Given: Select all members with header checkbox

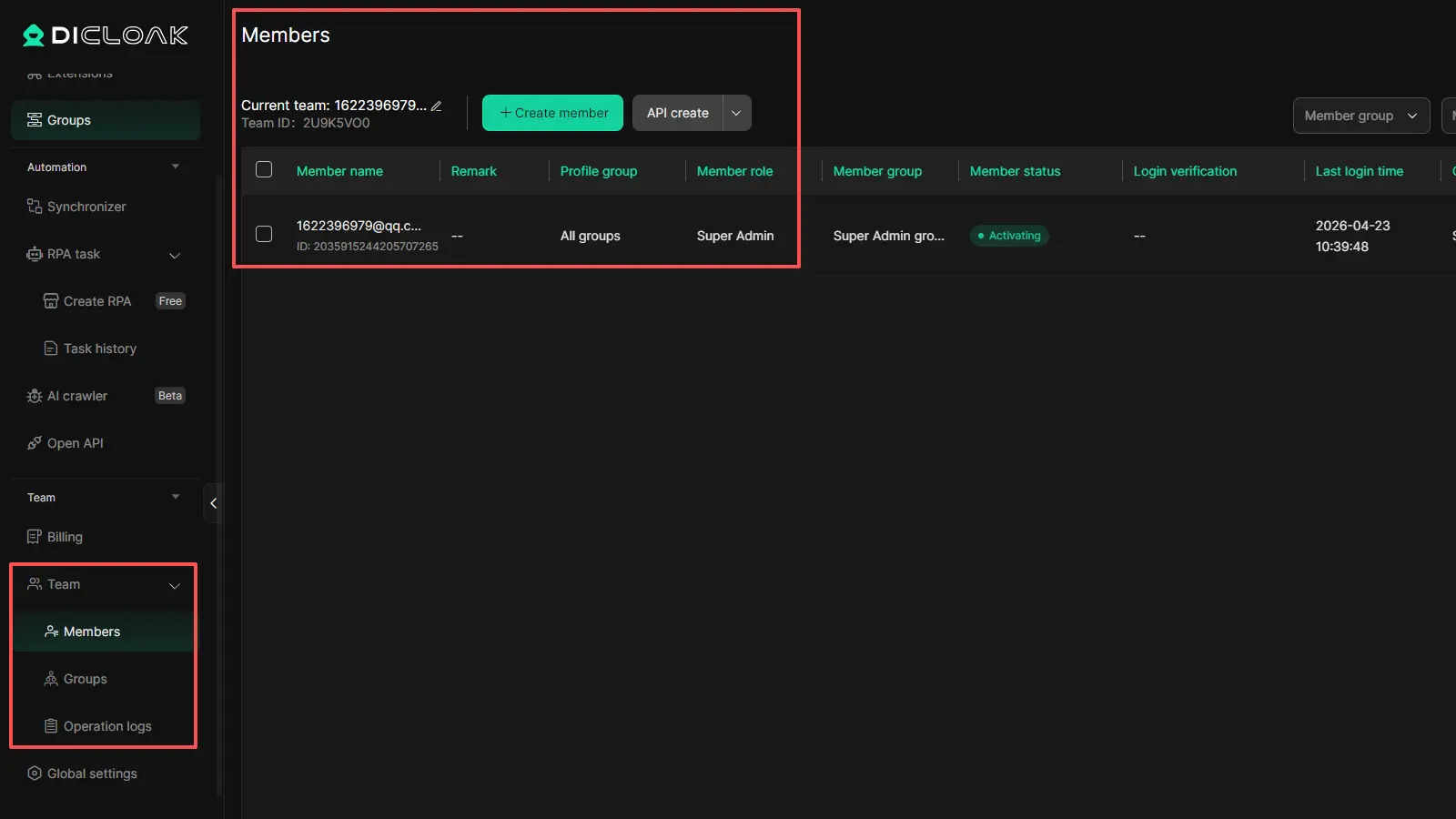Looking at the screenshot, I should point(264,170).
